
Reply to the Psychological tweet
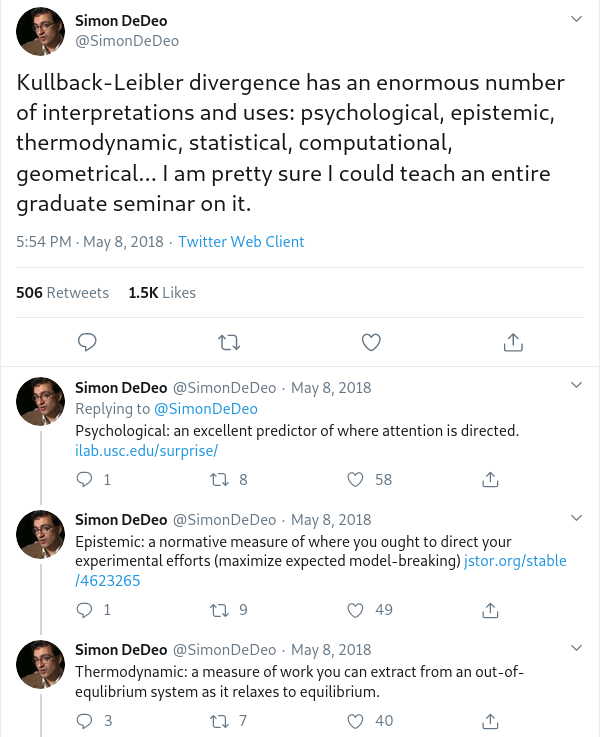coord(87,480)
